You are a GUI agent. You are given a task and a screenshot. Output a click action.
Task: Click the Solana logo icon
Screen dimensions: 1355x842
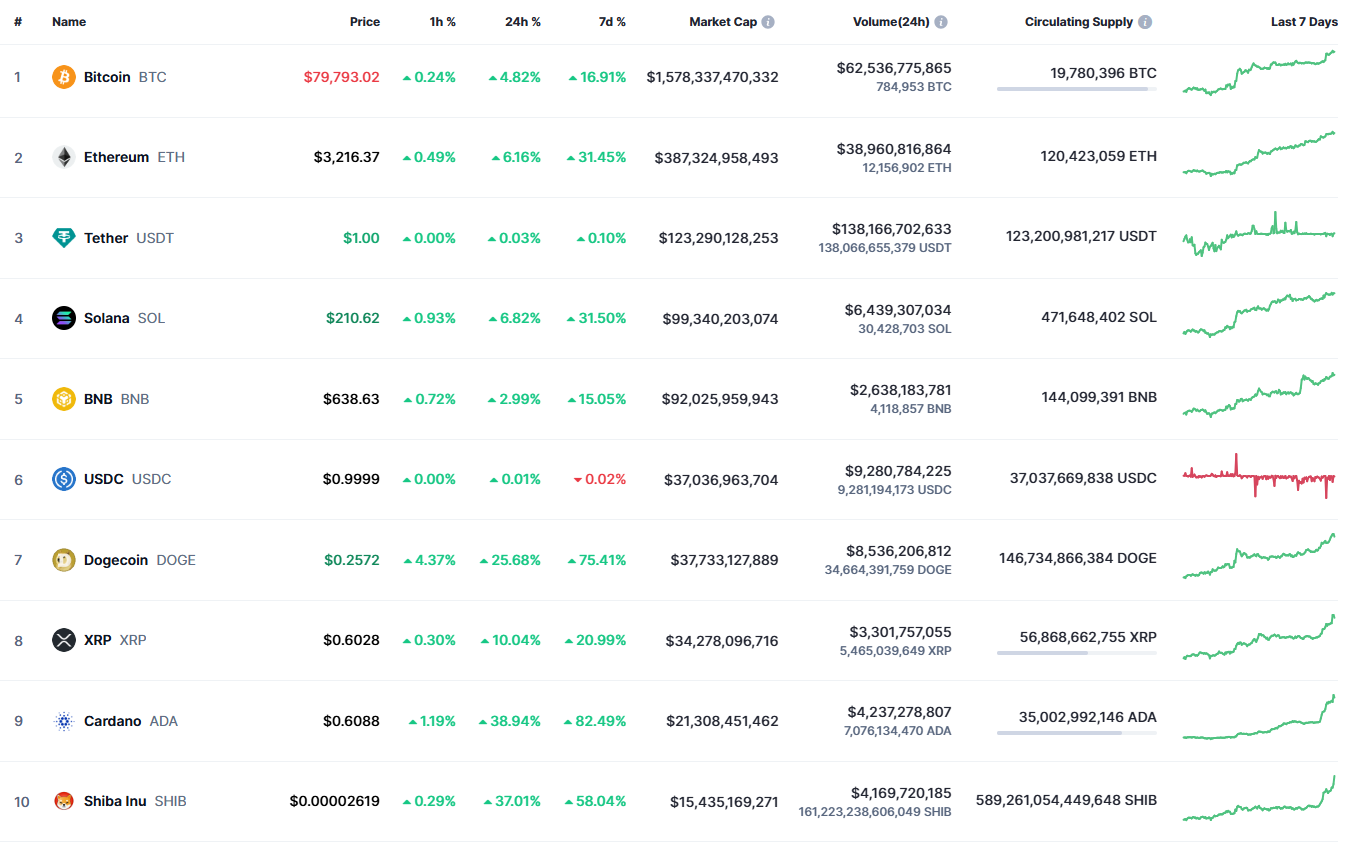[x=64, y=318]
